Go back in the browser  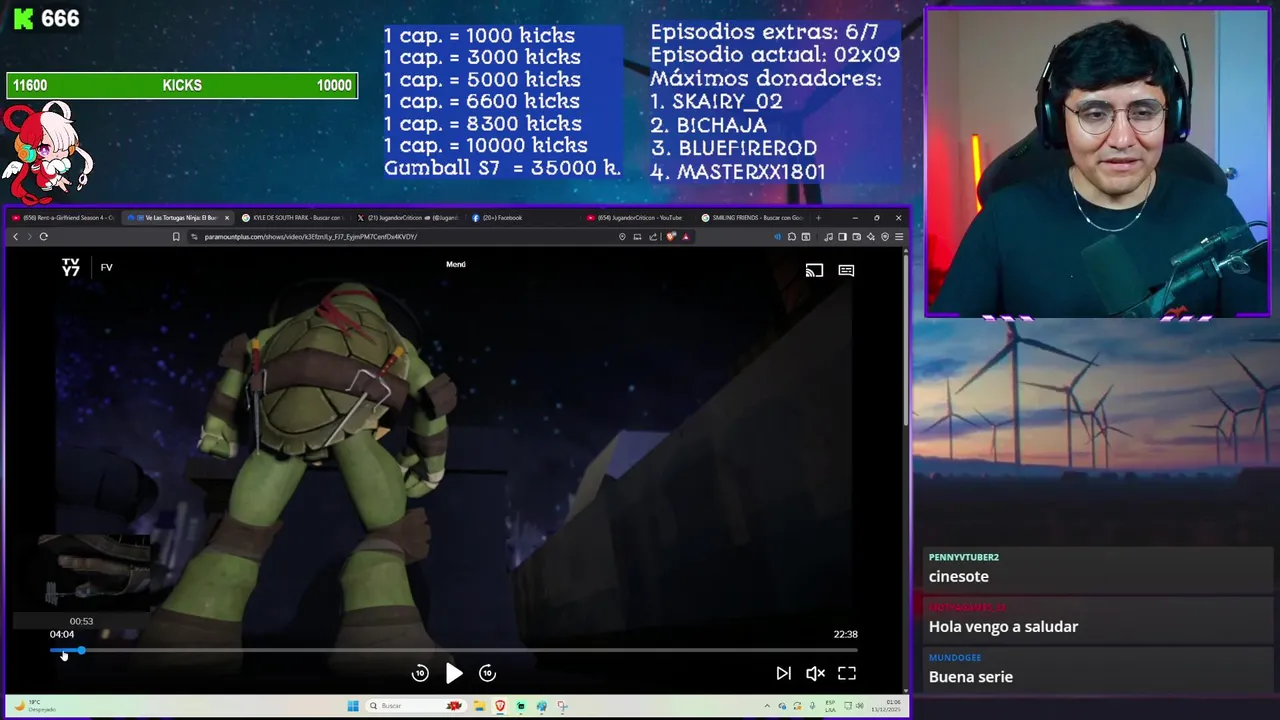[15, 237]
